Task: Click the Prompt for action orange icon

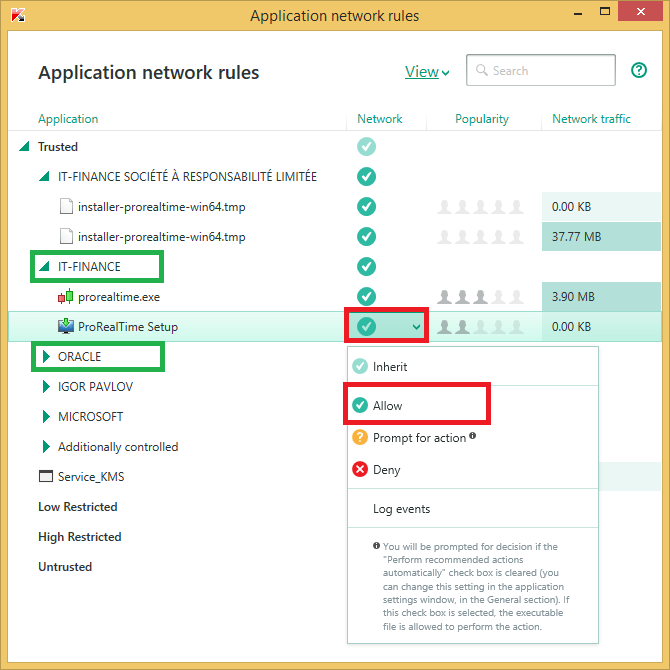Action: click(x=360, y=437)
